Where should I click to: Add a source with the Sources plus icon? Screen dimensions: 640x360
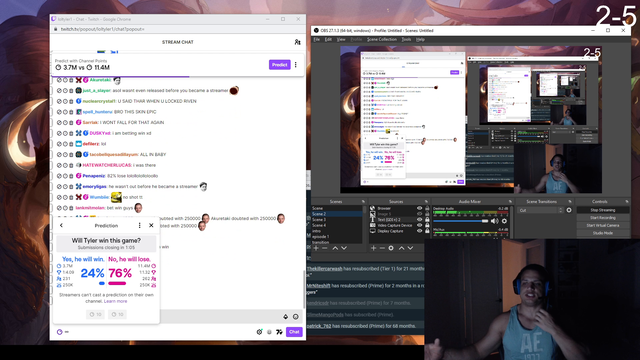(373, 248)
